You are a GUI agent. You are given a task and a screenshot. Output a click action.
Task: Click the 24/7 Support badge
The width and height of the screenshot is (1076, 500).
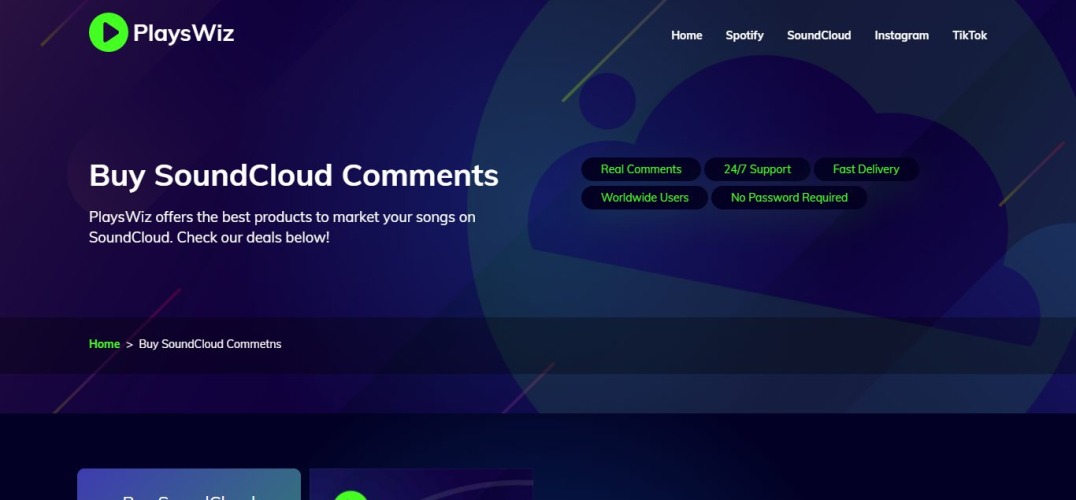click(x=757, y=169)
